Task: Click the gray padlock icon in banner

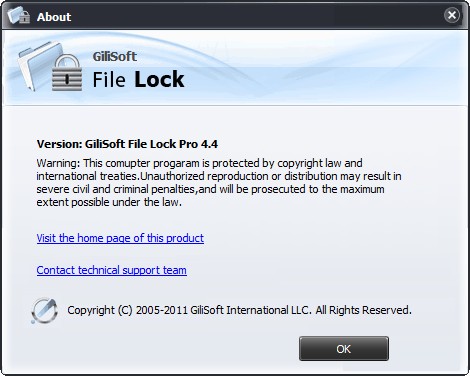Action: pyautogui.click(x=67, y=72)
